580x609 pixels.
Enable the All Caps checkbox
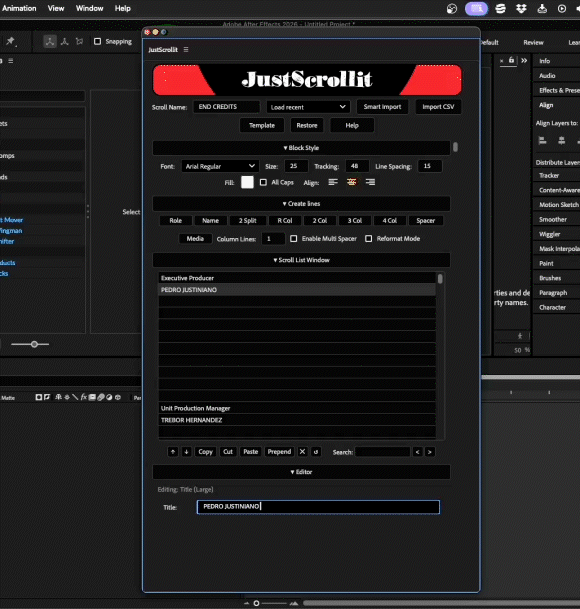(x=263, y=182)
